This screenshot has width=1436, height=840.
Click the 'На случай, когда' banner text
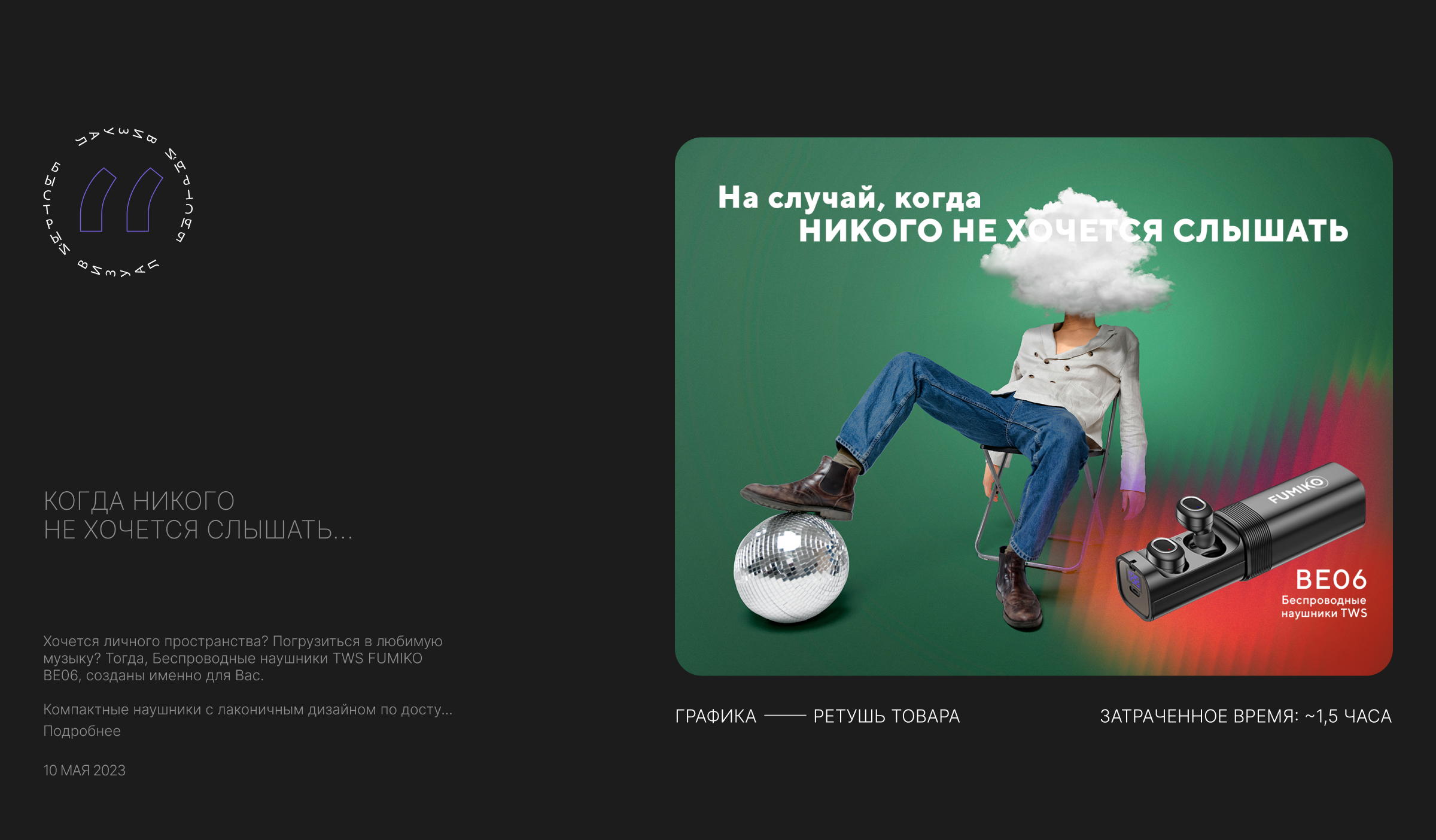[x=849, y=198]
